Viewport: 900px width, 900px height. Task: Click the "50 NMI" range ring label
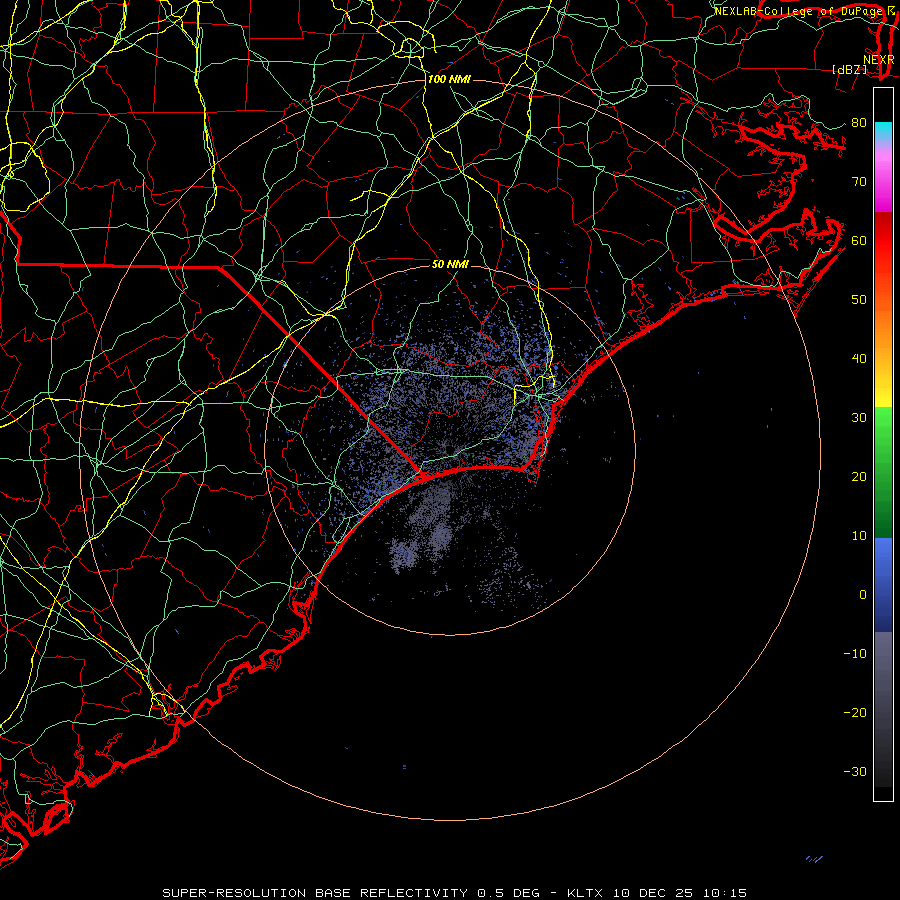click(450, 264)
